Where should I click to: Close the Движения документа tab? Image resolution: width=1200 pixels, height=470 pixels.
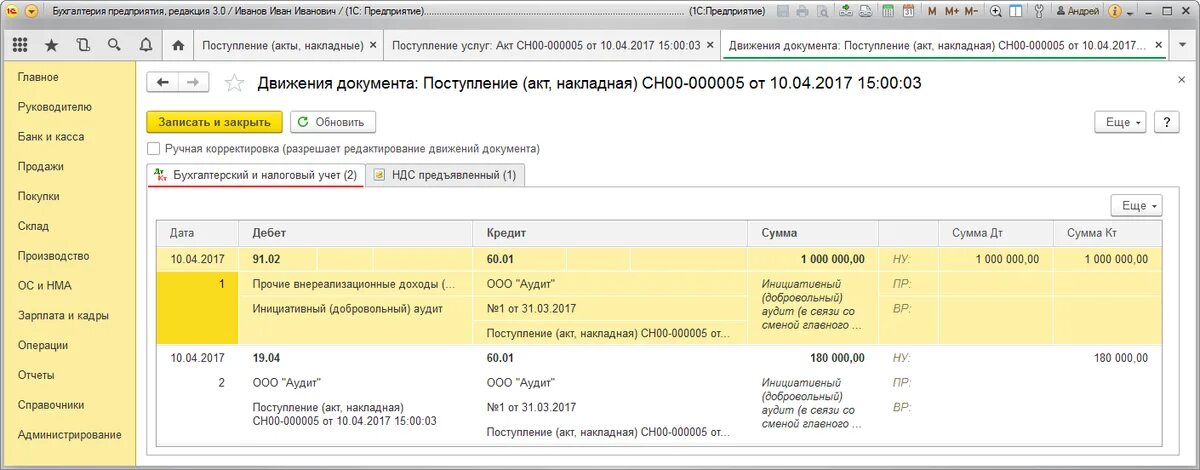tap(1158, 46)
